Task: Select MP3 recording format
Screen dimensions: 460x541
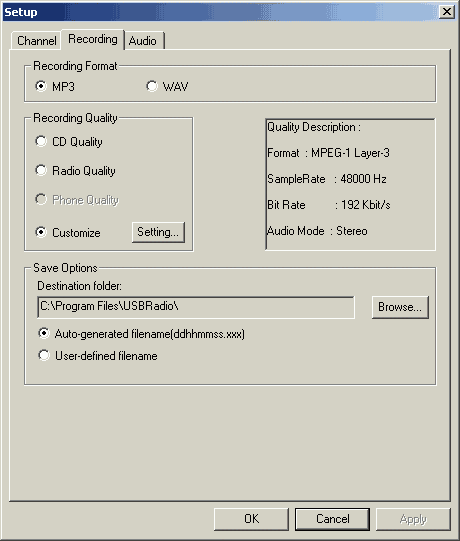Action: tap(55, 86)
